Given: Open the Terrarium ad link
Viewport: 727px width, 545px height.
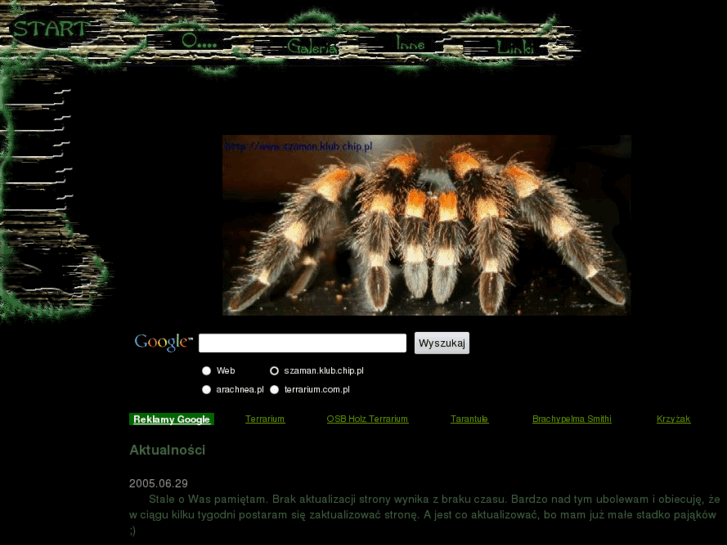Looking at the screenshot, I should pos(265,419).
